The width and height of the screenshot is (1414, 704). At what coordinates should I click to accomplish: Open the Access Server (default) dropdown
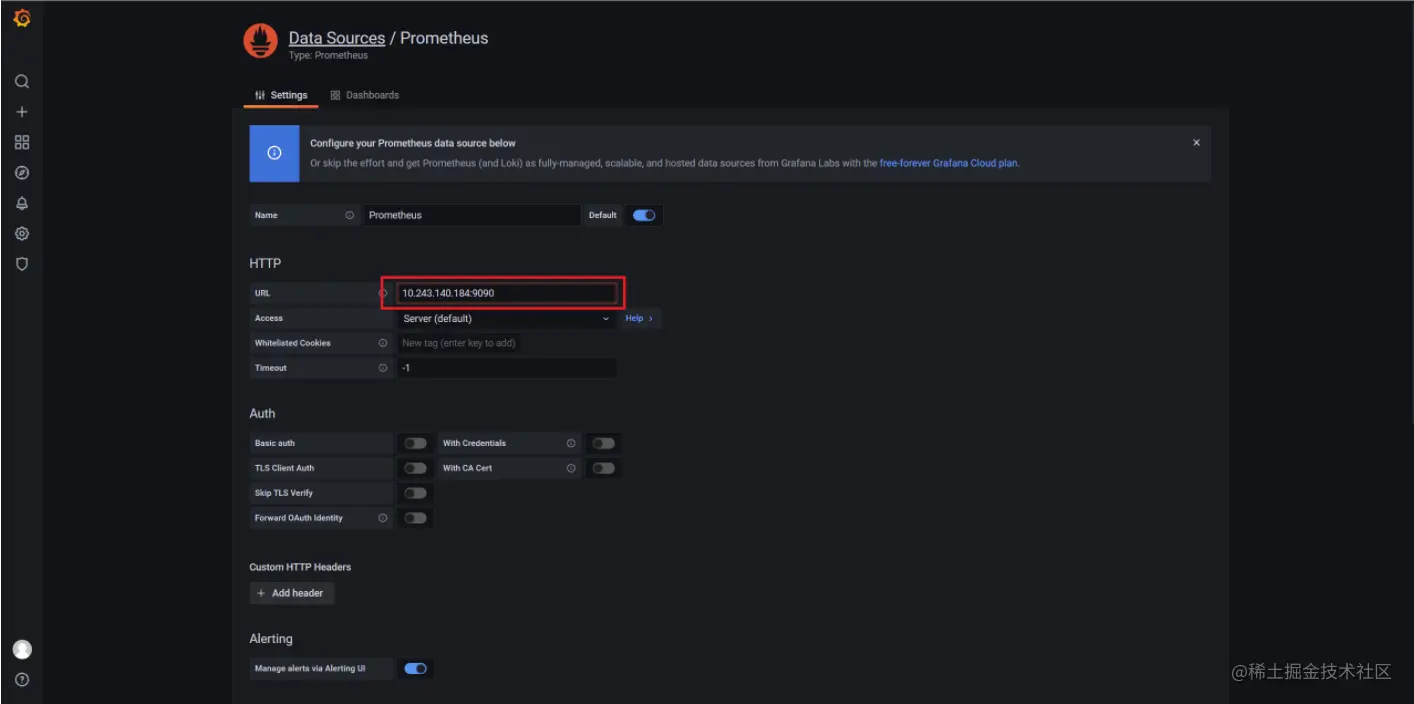(x=506, y=318)
